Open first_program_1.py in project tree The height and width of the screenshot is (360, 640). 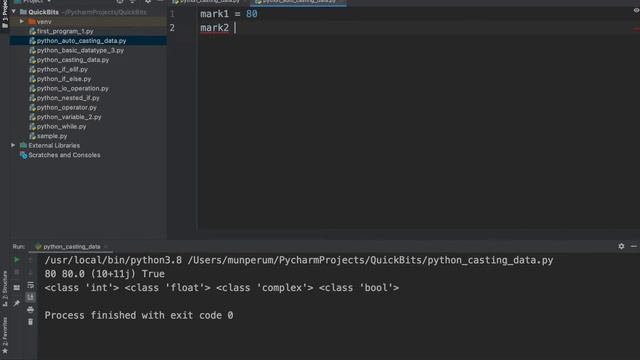65,31
